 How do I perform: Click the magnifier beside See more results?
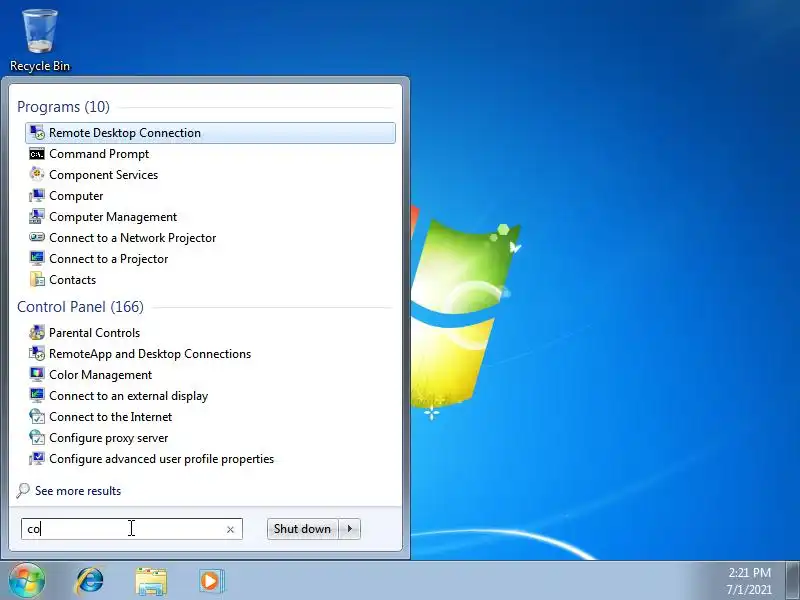23,490
